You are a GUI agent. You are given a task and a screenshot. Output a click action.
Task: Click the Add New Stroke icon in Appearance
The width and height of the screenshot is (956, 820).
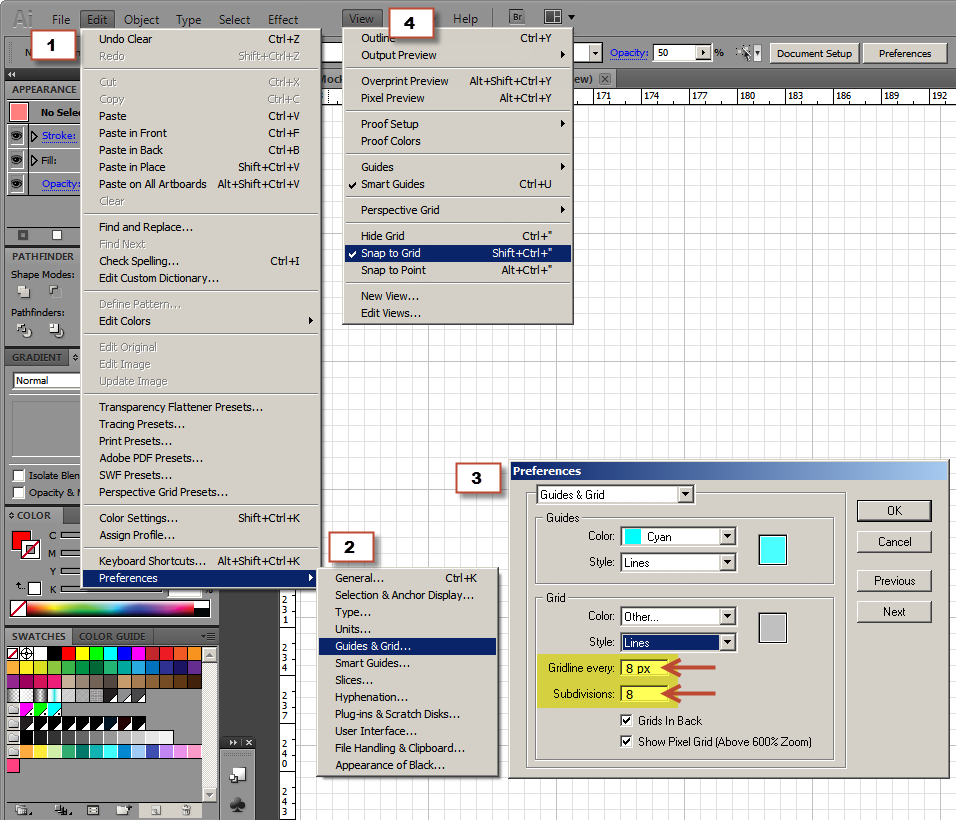click(x=23, y=235)
